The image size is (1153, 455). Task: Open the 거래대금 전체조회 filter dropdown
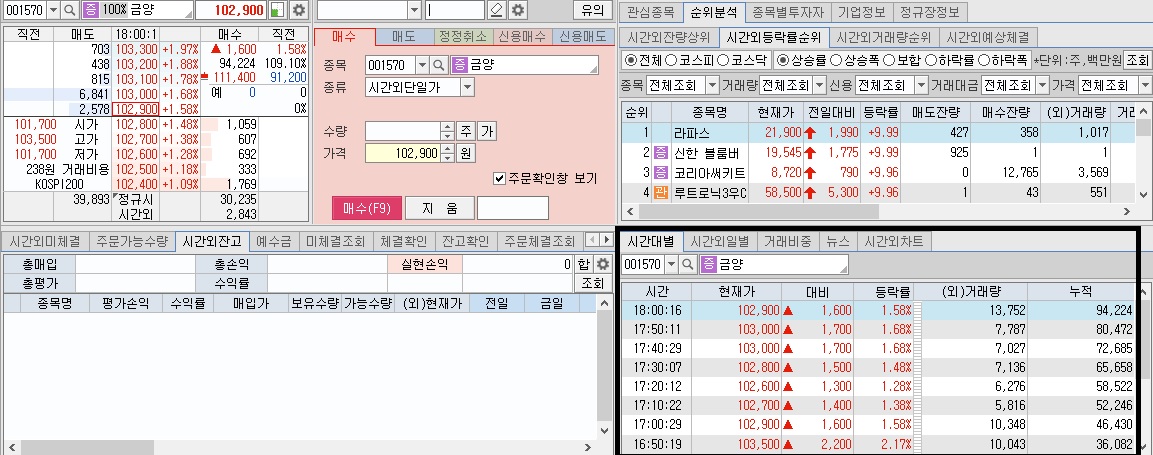point(1041,85)
